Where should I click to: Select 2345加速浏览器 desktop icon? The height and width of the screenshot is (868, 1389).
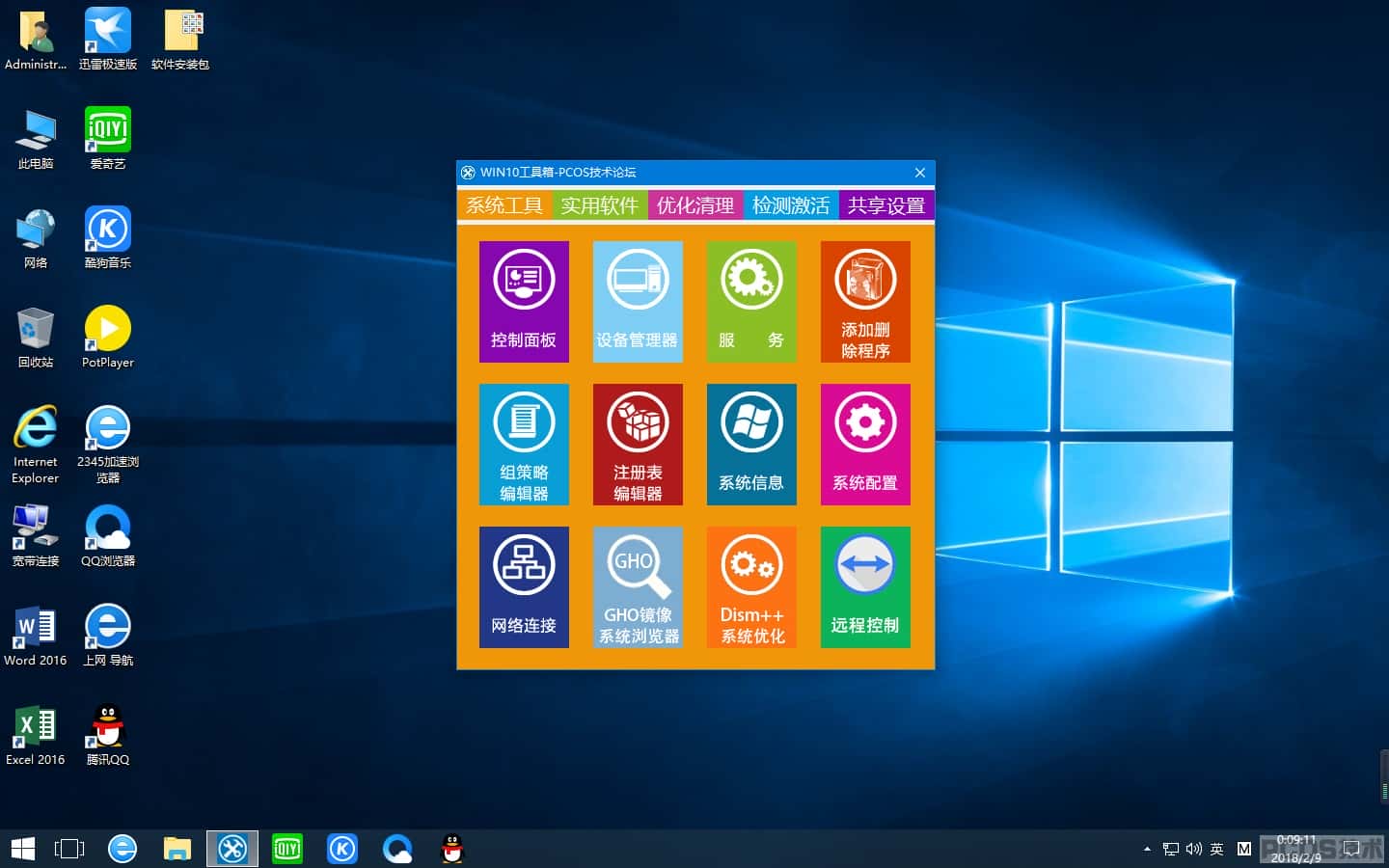[108, 444]
